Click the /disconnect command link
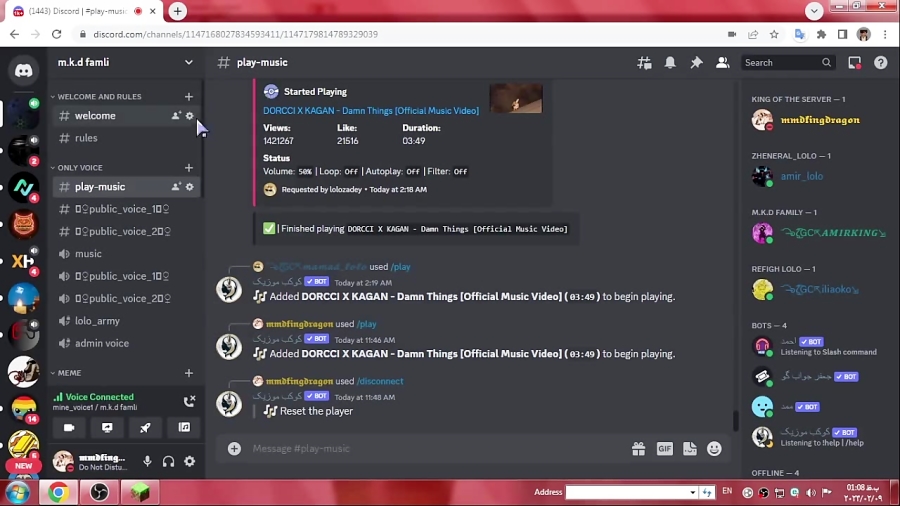900x506 pixels. [380, 382]
